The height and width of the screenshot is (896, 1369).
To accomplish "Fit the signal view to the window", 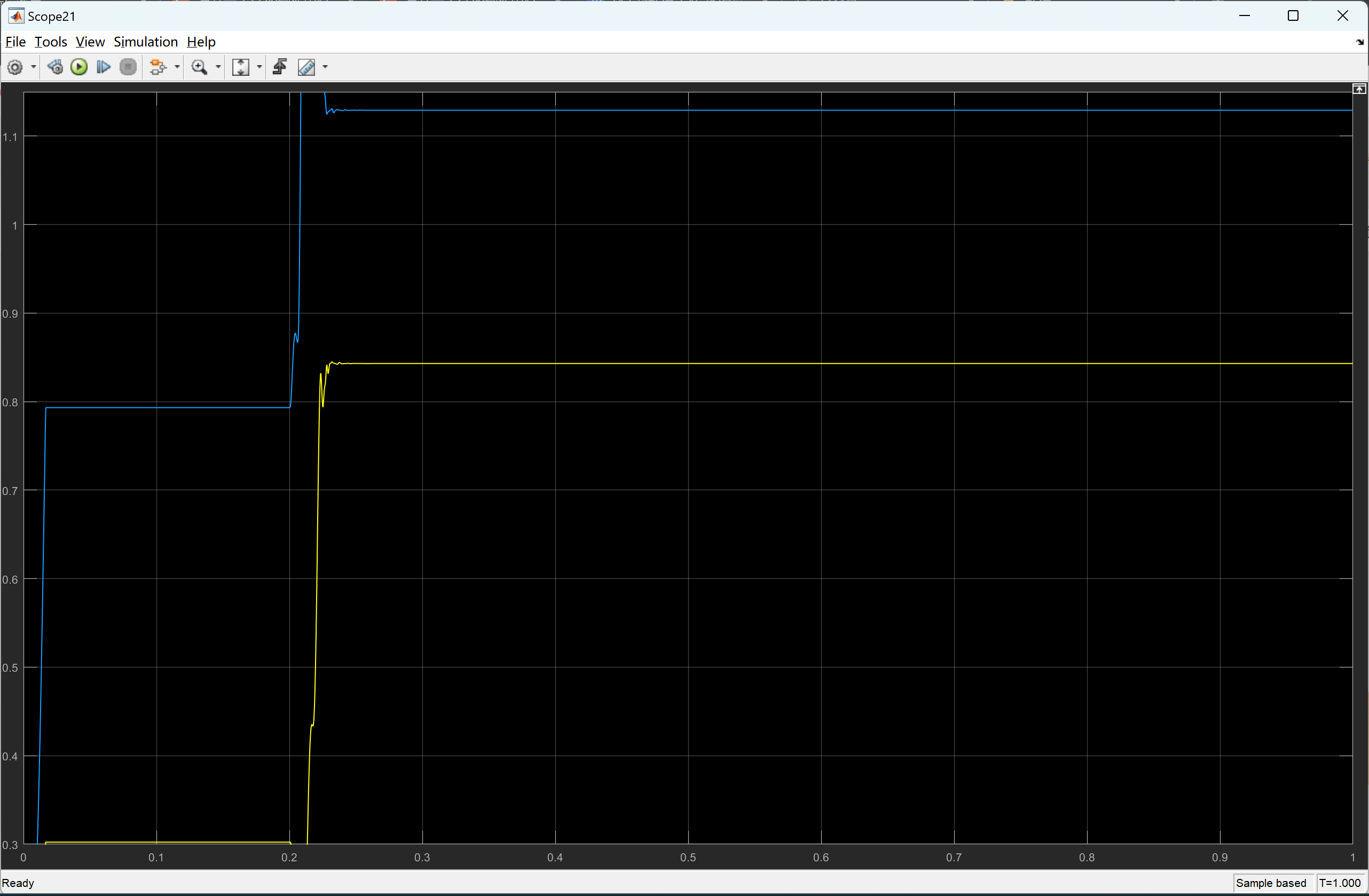I will click(x=241, y=67).
